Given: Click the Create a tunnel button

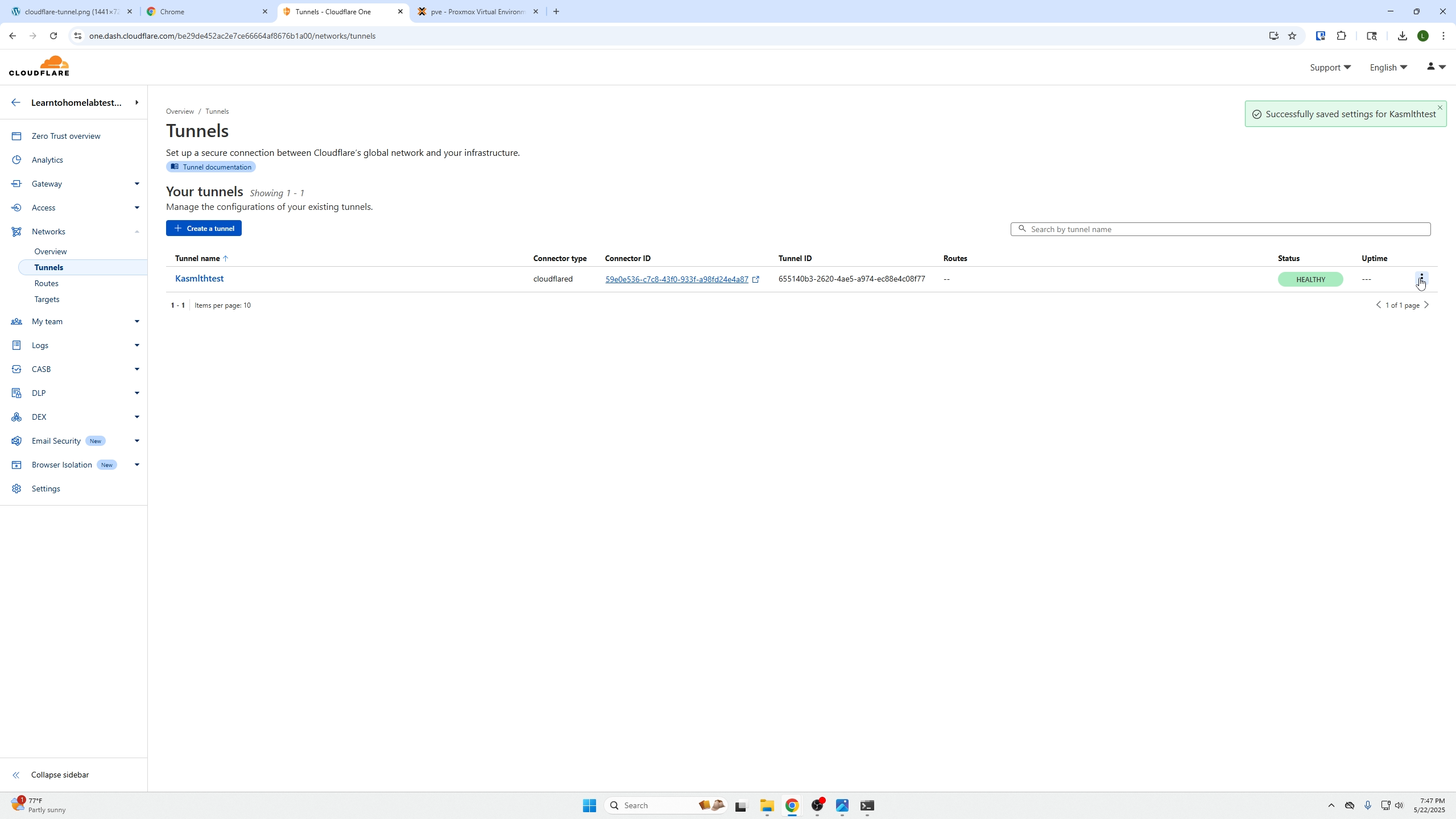Looking at the screenshot, I should tap(204, 227).
